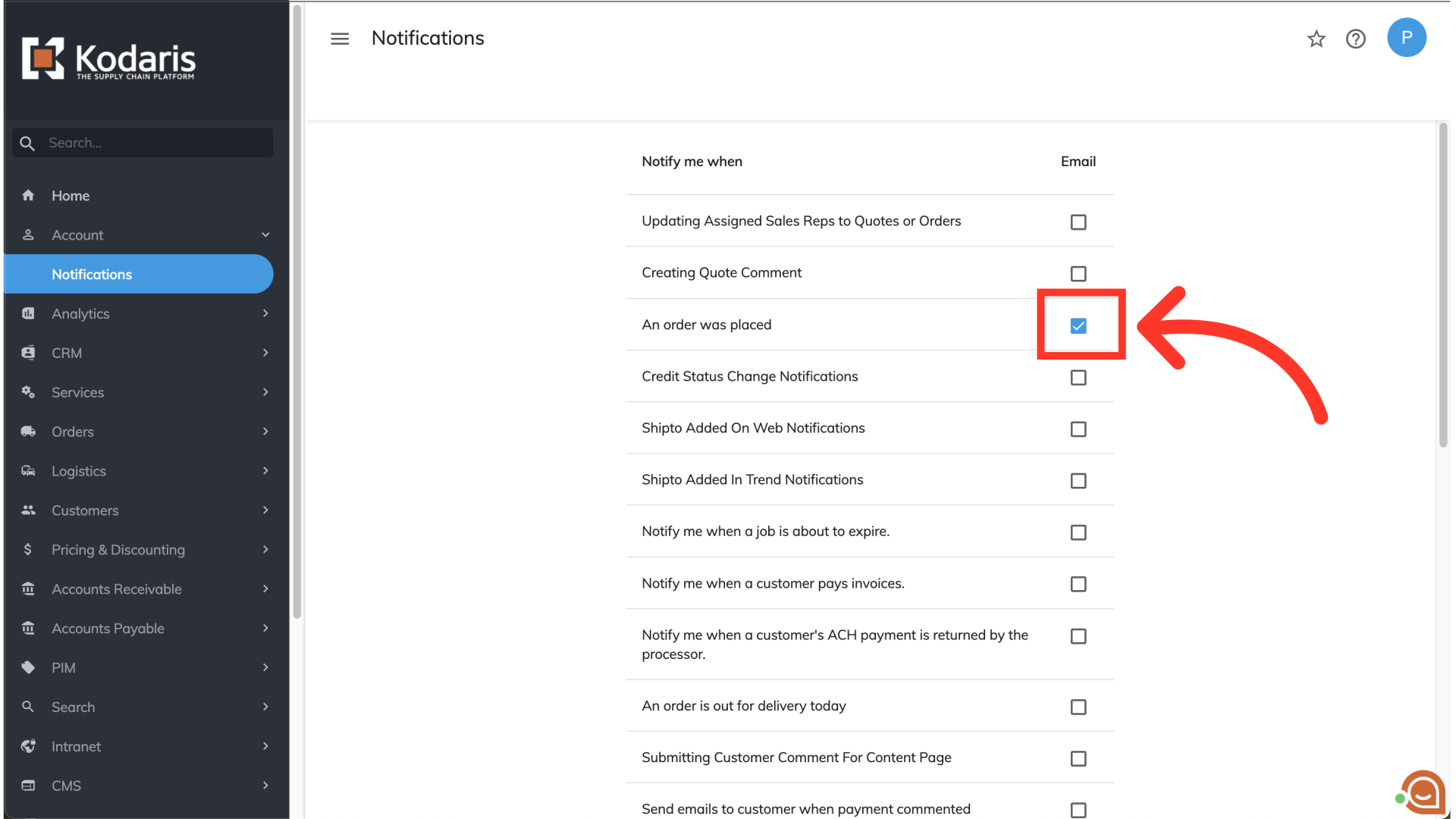Open the help question mark icon
This screenshot has height=819, width=1456.
point(1356,39)
